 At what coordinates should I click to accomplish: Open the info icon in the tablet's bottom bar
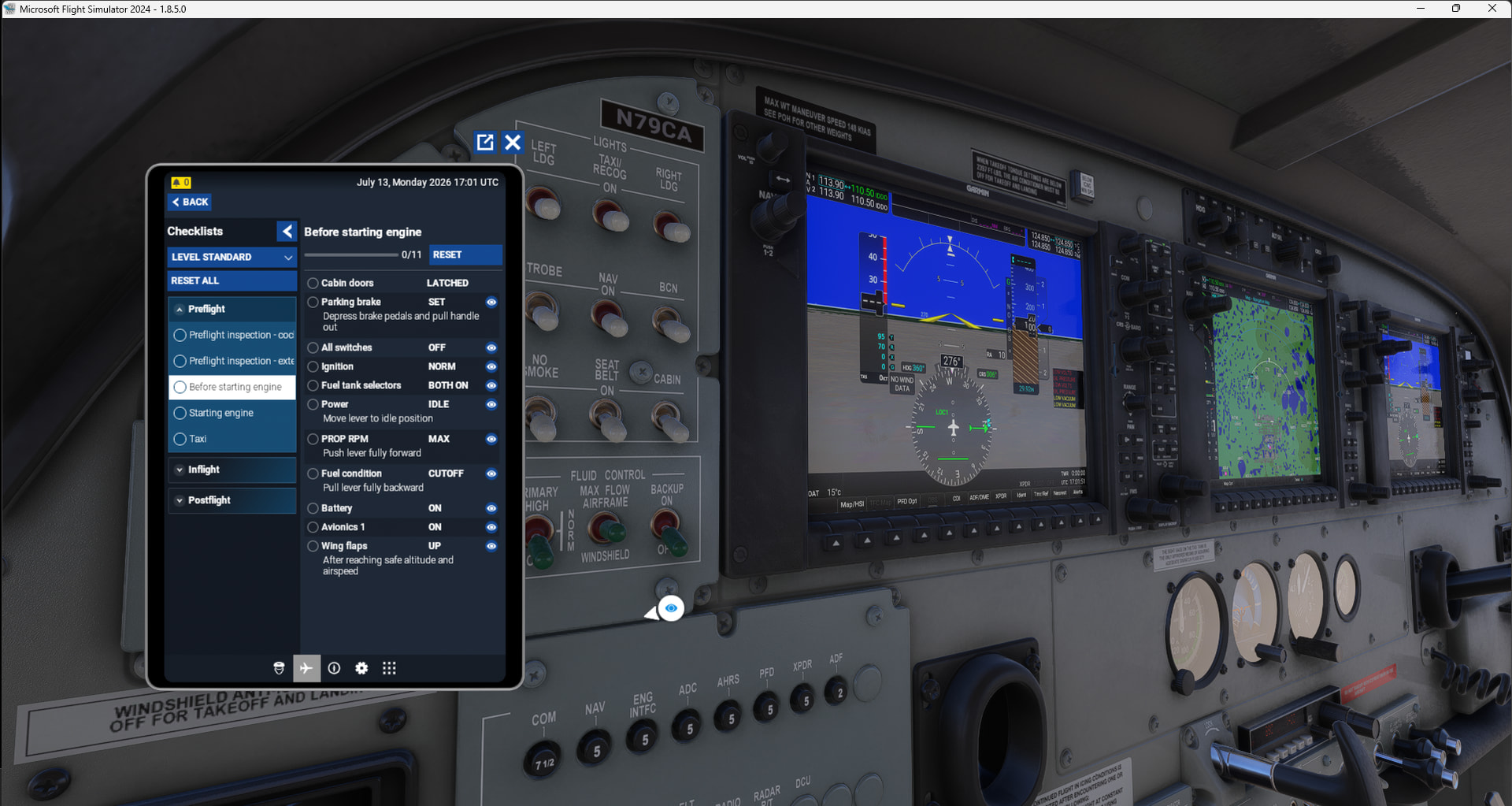334,668
